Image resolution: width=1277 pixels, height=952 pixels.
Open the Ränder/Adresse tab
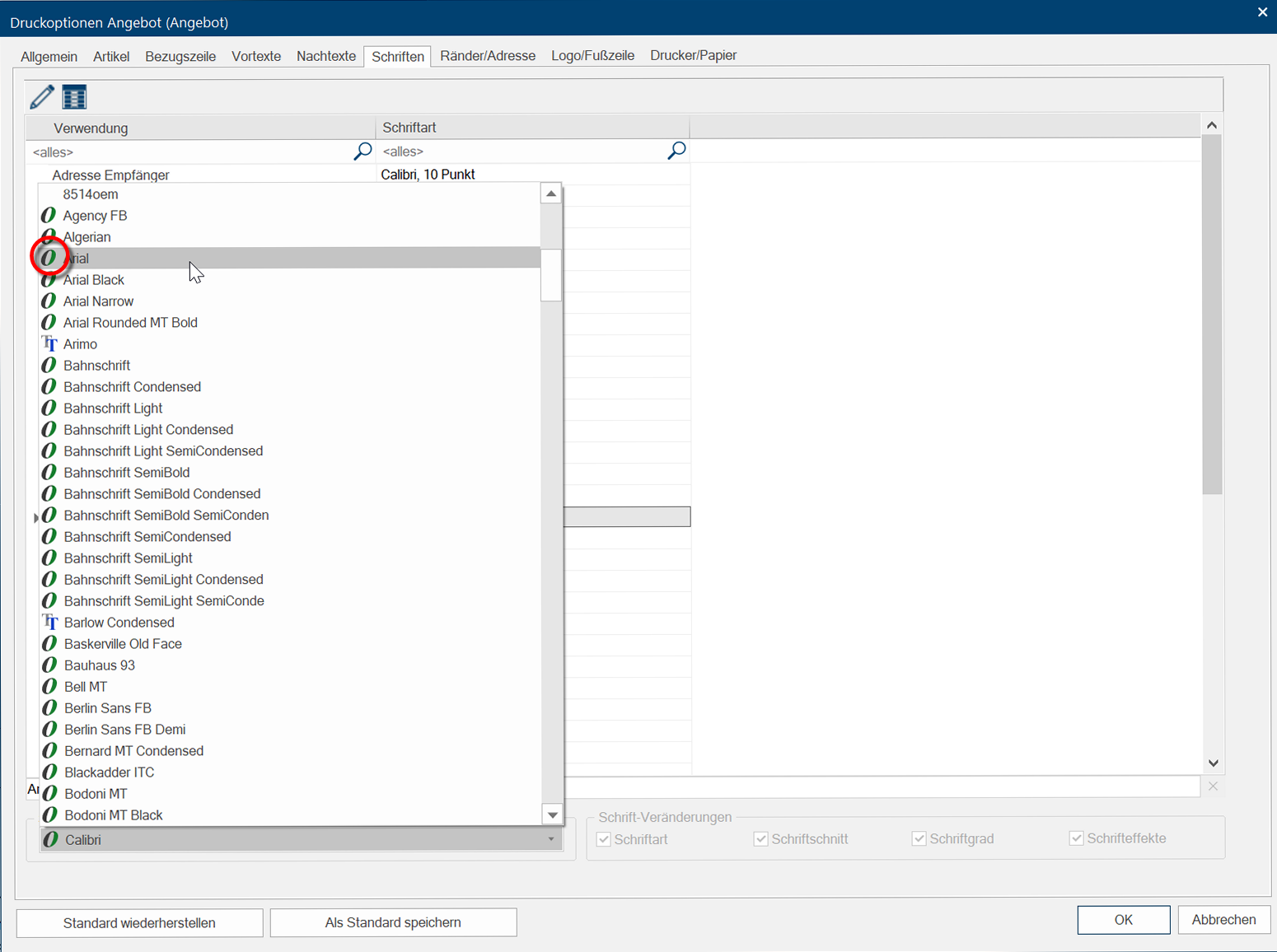pos(488,56)
